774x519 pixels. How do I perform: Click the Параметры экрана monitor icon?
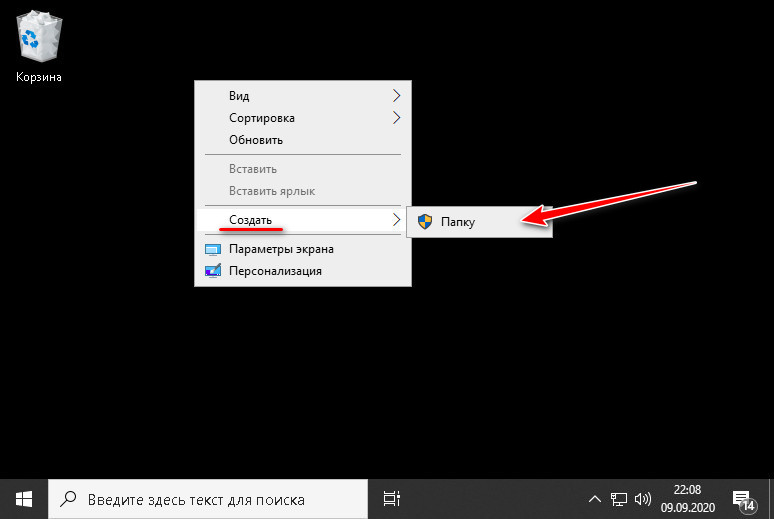(x=213, y=249)
